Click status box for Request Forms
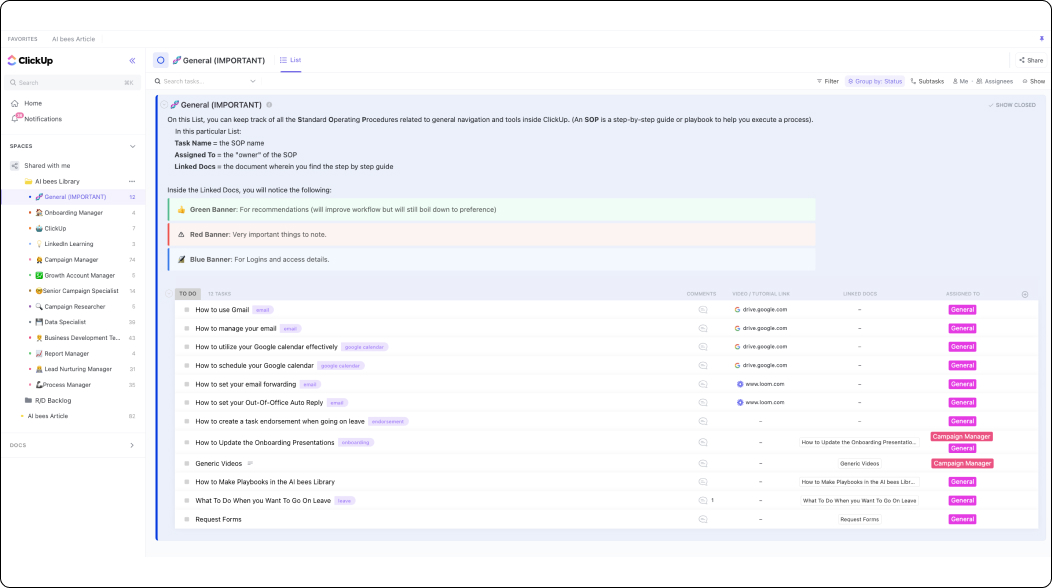Image resolution: width=1052 pixels, height=588 pixels. tap(187, 520)
